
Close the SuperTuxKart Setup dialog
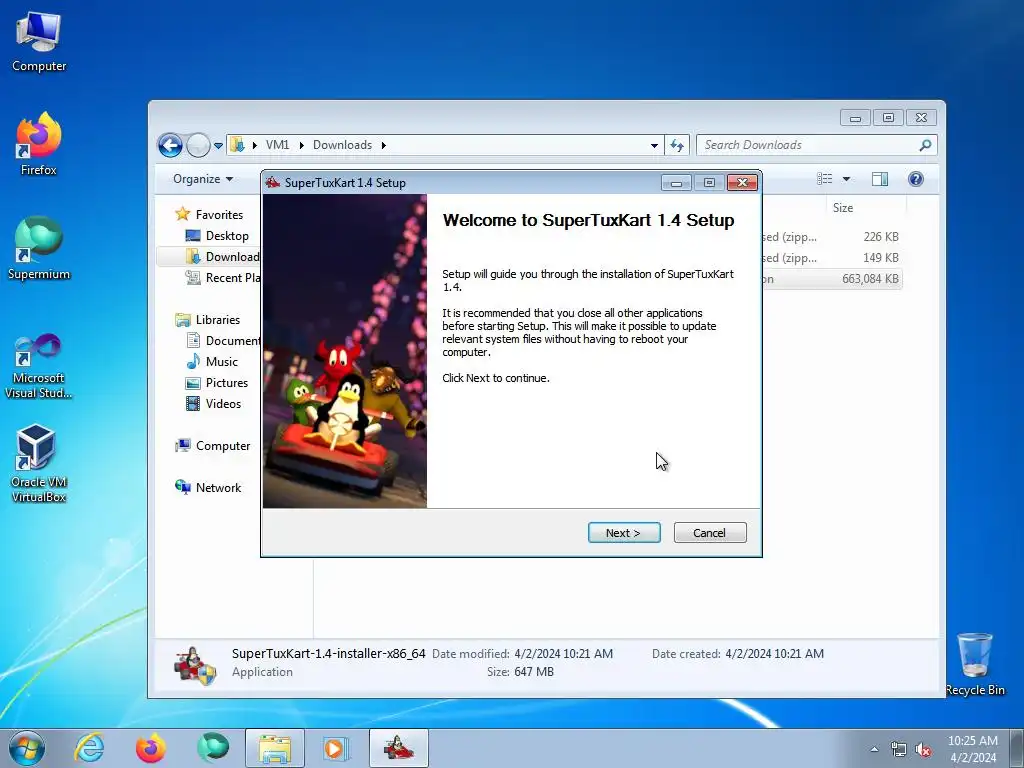pyautogui.click(x=743, y=183)
